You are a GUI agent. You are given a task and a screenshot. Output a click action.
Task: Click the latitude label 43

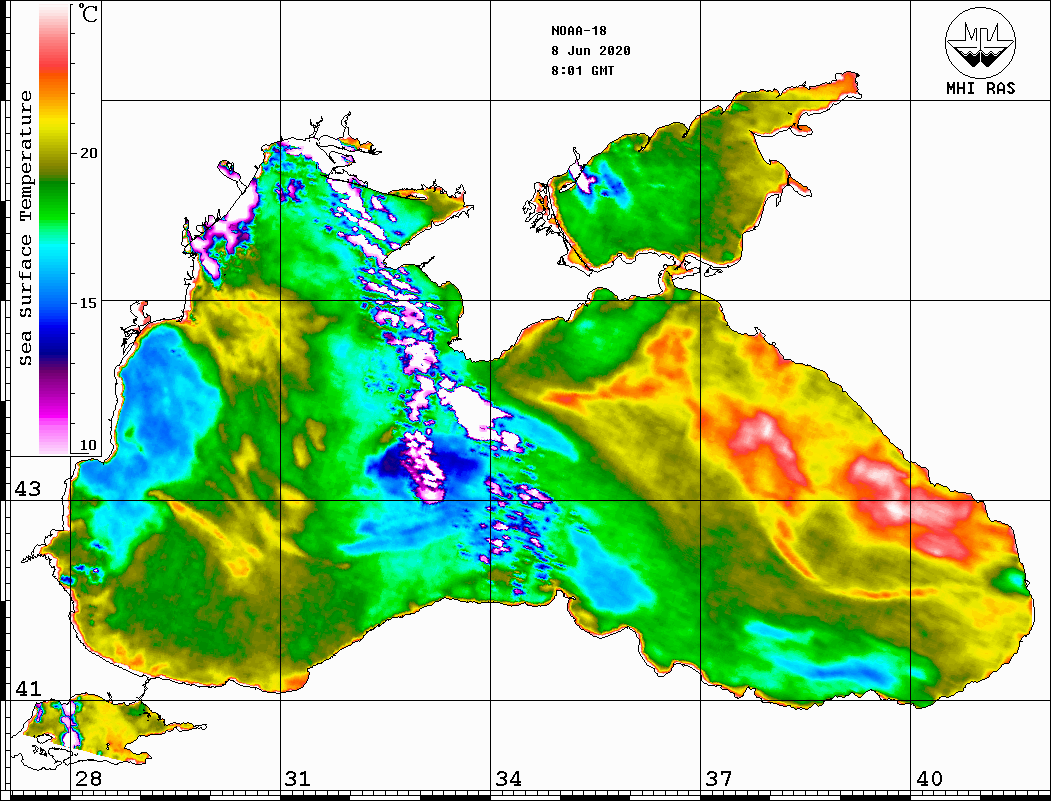click(x=26, y=489)
